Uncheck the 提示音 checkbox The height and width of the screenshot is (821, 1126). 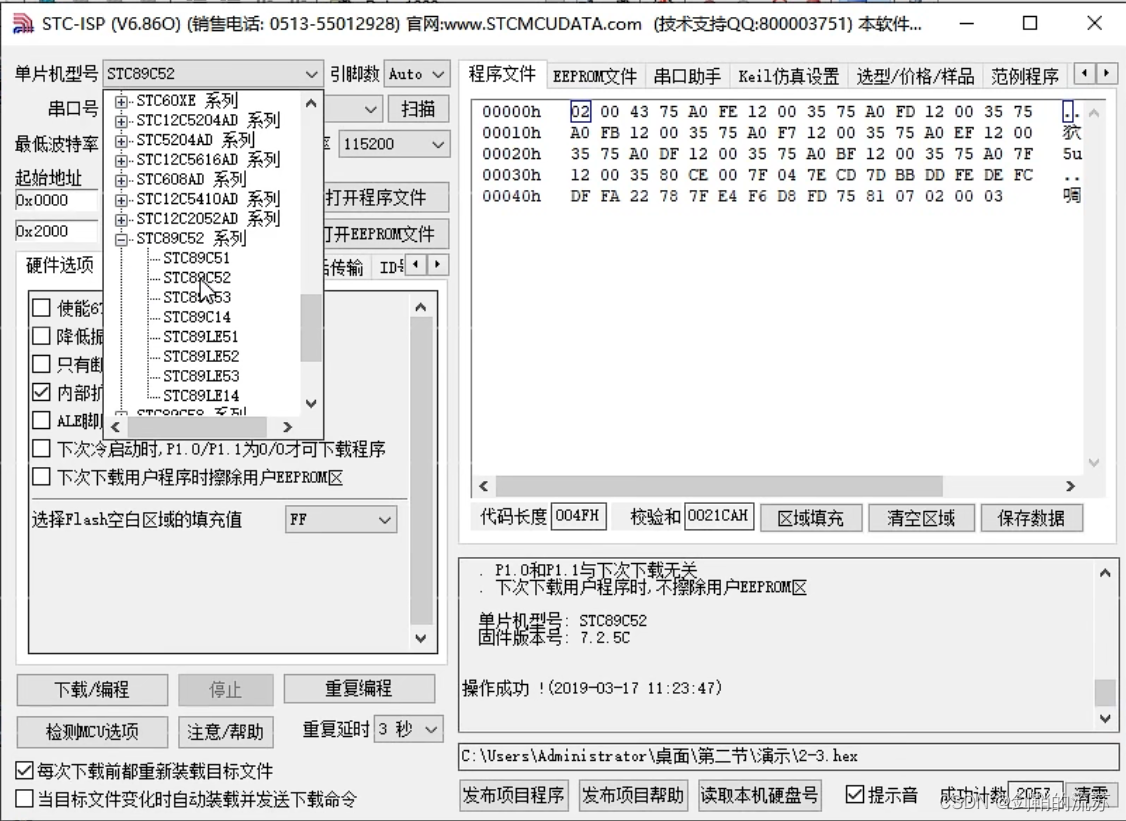pos(855,794)
